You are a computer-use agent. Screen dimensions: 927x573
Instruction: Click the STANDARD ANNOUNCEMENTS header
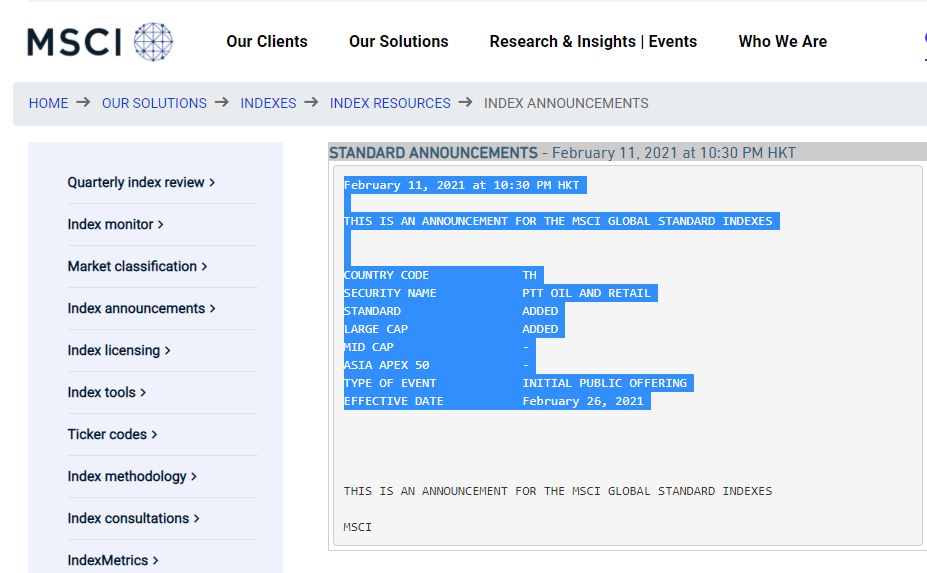tap(433, 153)
